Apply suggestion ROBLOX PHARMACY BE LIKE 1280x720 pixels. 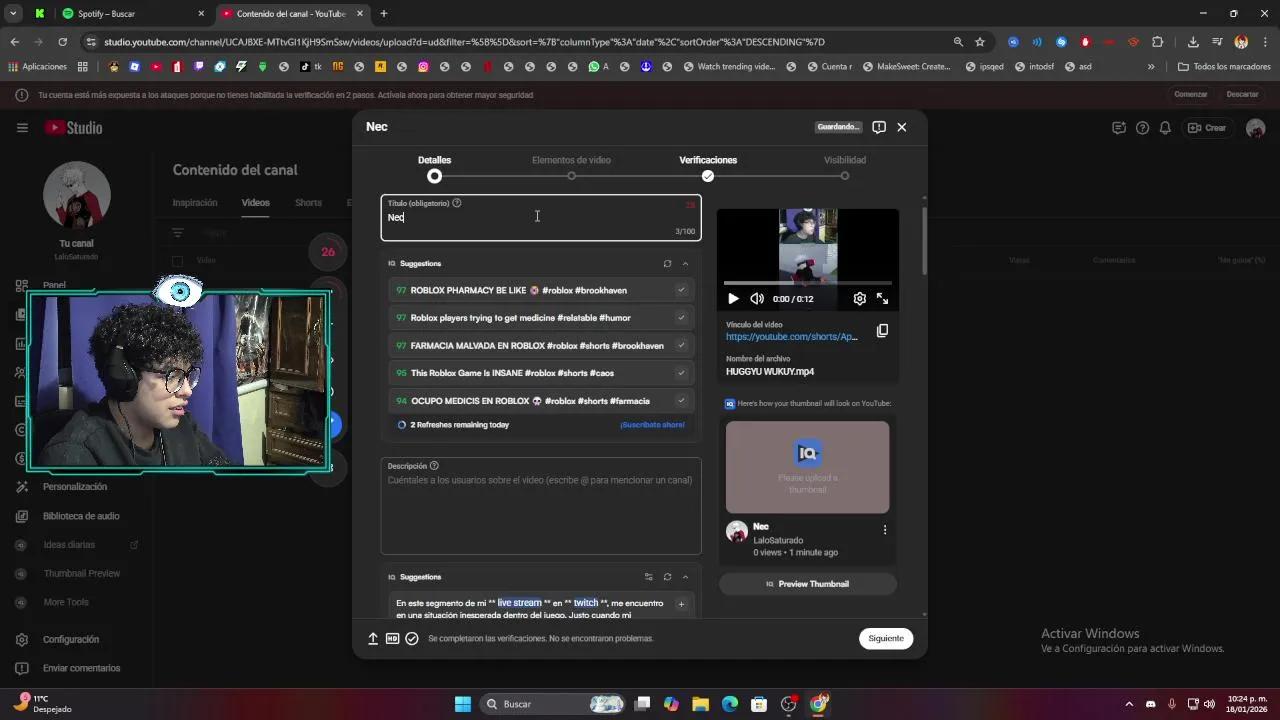(x=540, y=290)
